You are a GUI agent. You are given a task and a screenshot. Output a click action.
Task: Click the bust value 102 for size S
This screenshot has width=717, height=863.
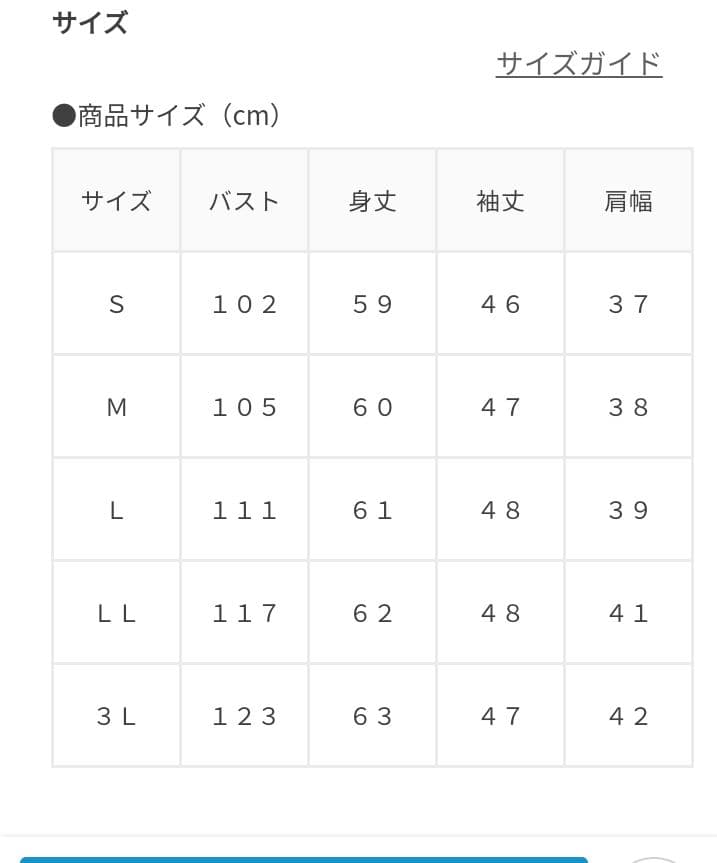244,304
